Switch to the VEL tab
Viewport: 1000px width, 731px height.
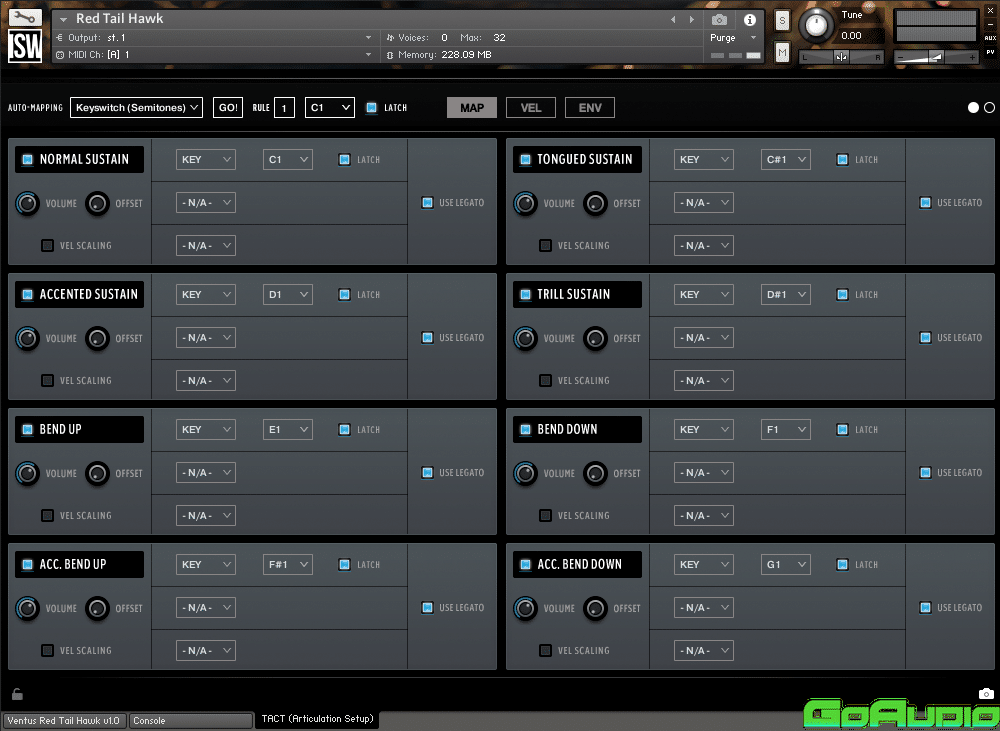pyautogui.click(x=531, y=107)
